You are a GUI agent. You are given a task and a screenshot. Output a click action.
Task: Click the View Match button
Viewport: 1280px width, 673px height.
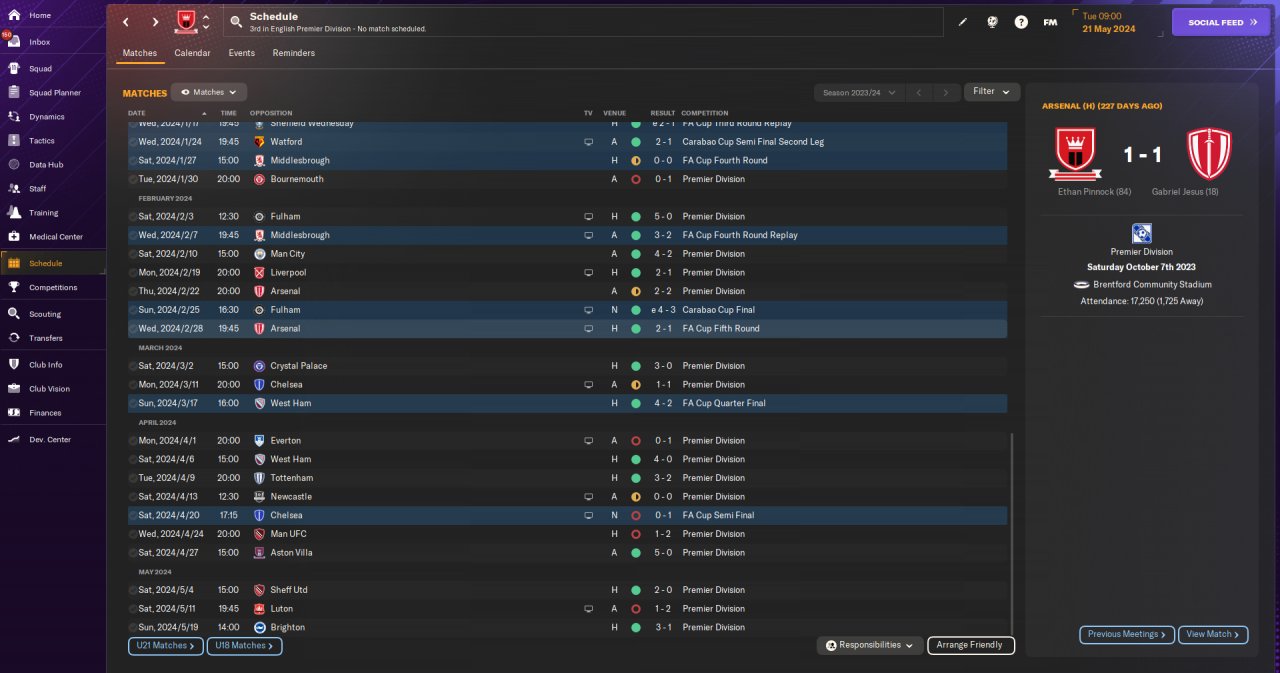click(x=1214, y=634)
